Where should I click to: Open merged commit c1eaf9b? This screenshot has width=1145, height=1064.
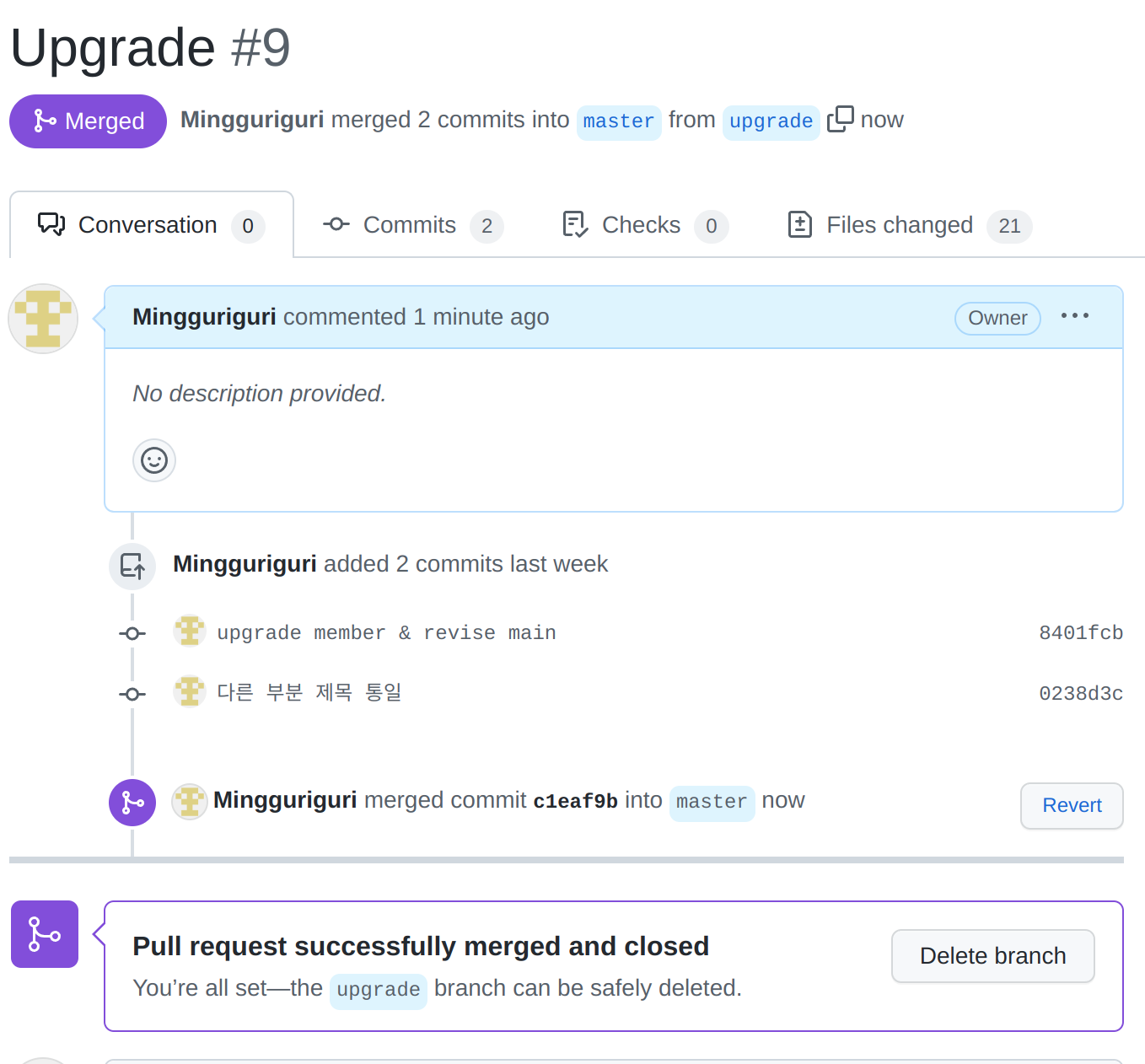[576, 801]
